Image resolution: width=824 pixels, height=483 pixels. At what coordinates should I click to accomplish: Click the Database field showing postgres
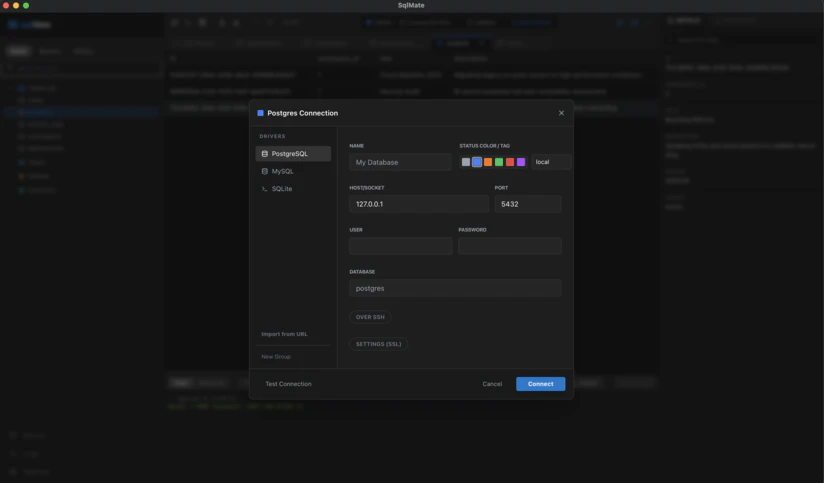[x=455, y=288]
